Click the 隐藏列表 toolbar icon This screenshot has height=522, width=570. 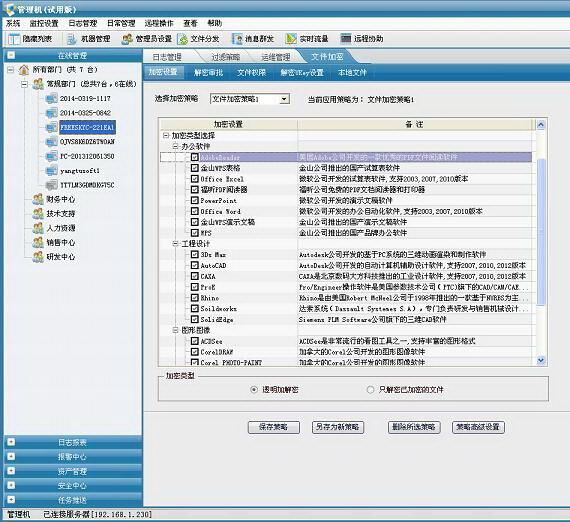pyautogui.click(x=14, y=39)
